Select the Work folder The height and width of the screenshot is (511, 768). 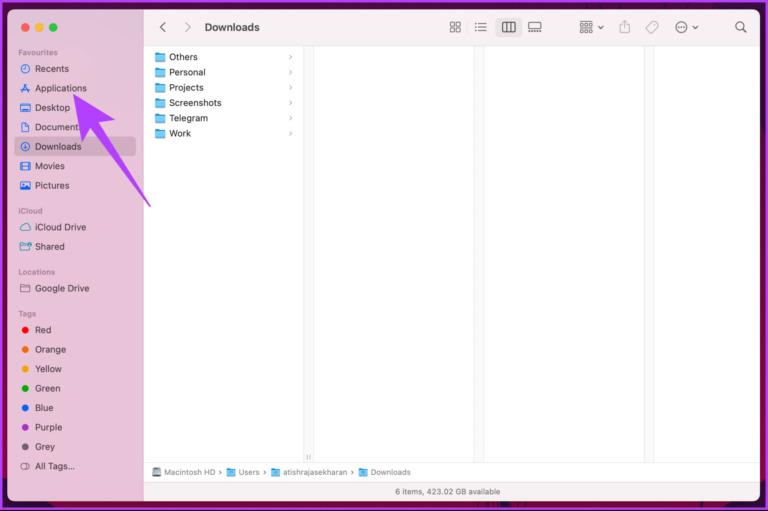pyautogui.click(x=224, y=133)
